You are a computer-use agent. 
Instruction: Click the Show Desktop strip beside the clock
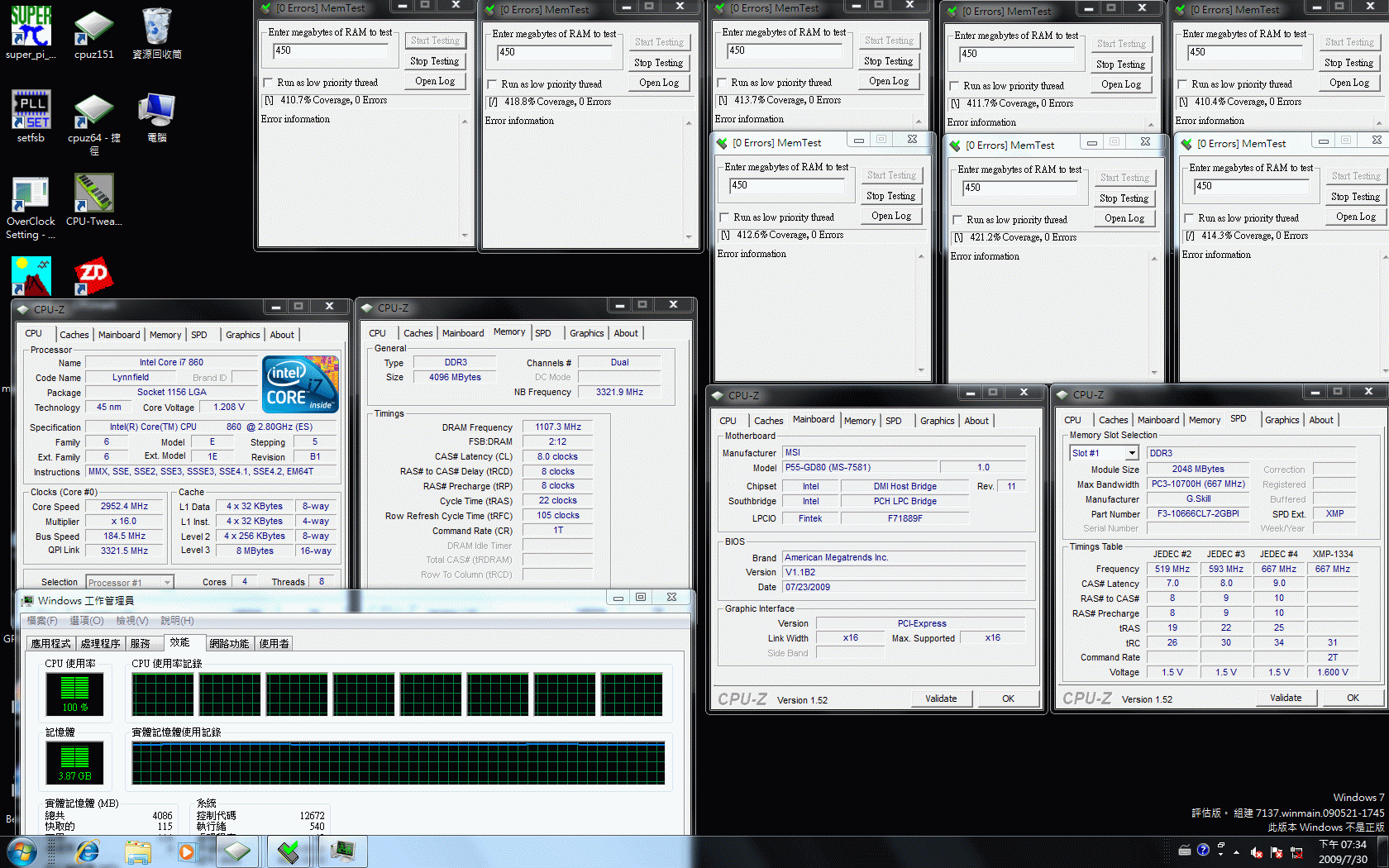tap(1382, 851)
